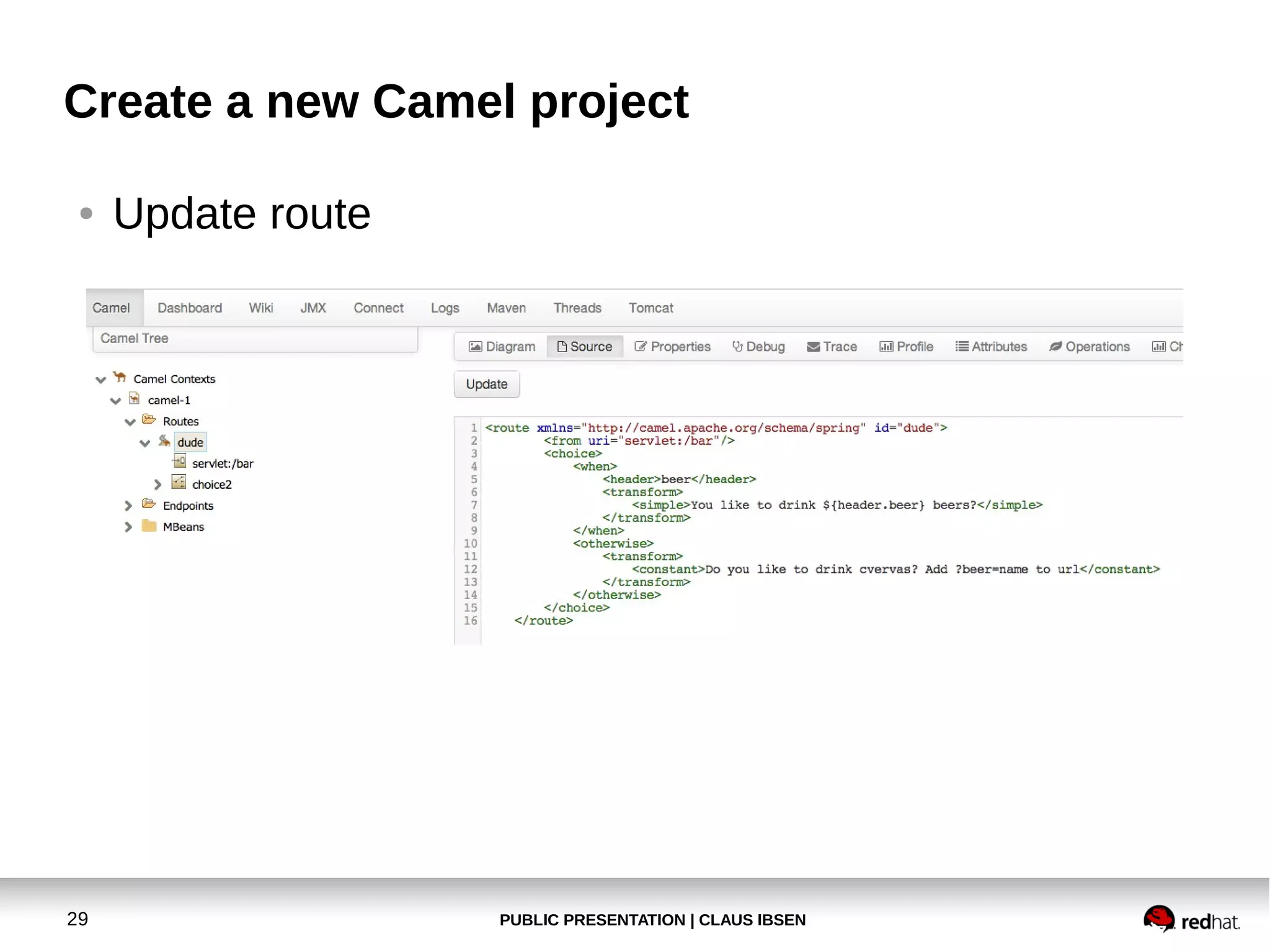Open the Debug view tab
Screen dimensions: 1270x952
click(758, 347)
